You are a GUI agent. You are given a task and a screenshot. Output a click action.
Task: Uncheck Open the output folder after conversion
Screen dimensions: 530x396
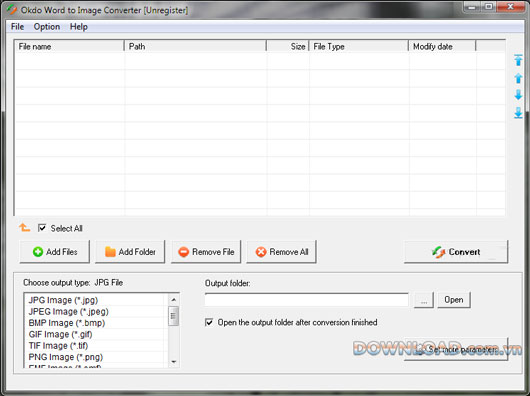209,322
